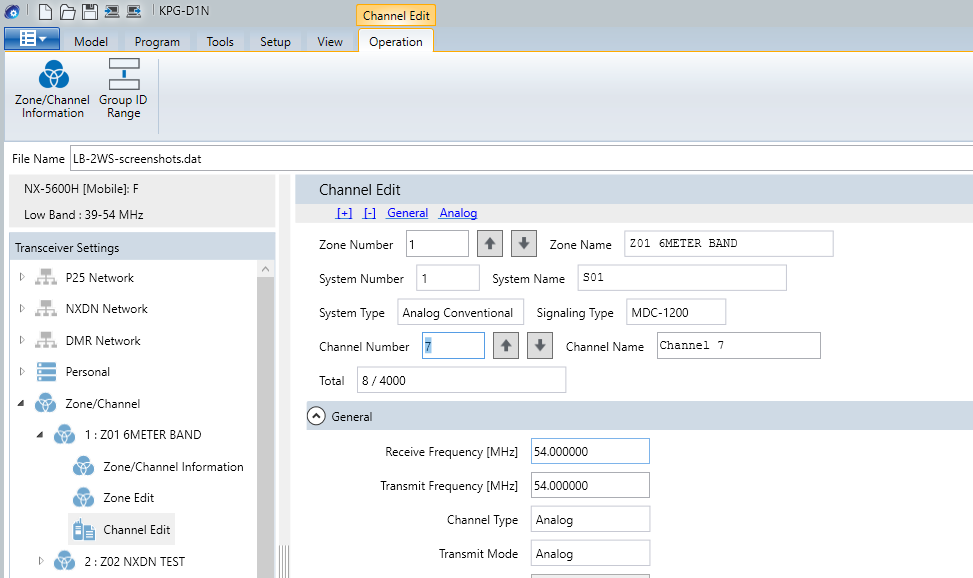
Task: Open the Group ID Range tool
Action: (123, 90)
